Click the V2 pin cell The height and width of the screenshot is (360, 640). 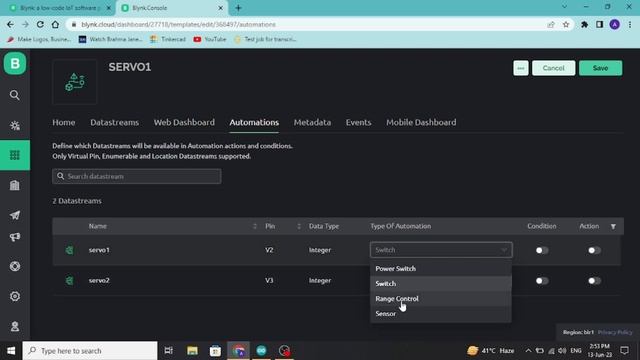[x=269, y=250]
